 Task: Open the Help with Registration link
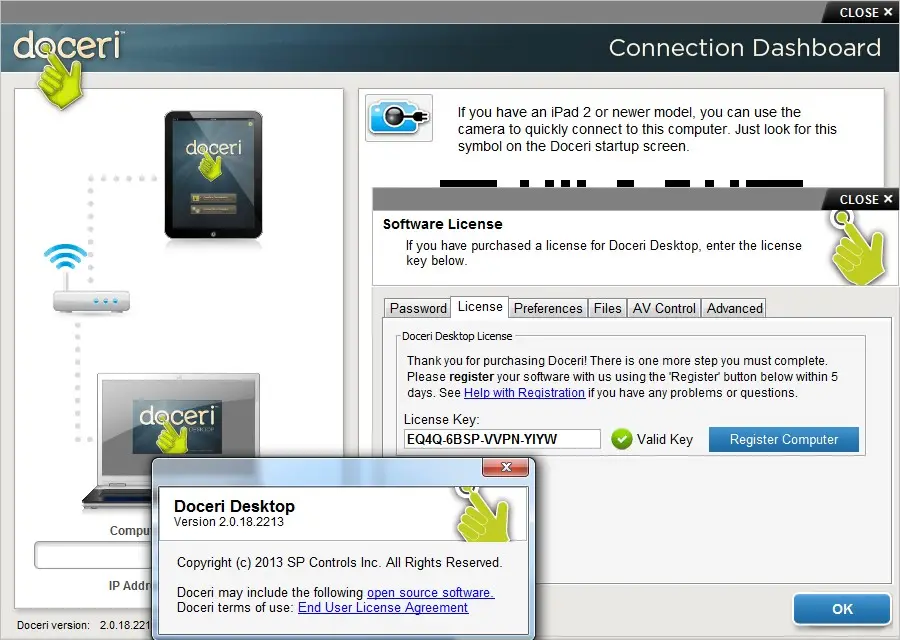(524, 393)
